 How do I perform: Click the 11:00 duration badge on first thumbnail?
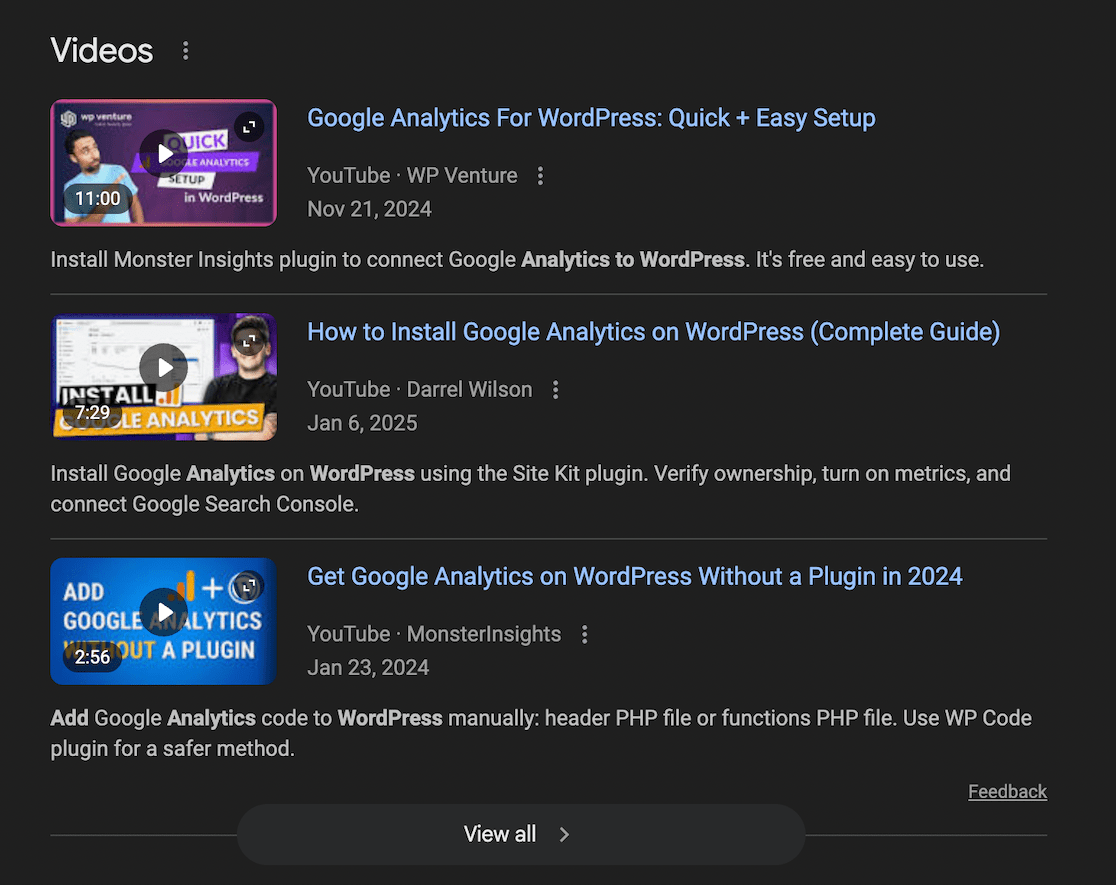97,198
